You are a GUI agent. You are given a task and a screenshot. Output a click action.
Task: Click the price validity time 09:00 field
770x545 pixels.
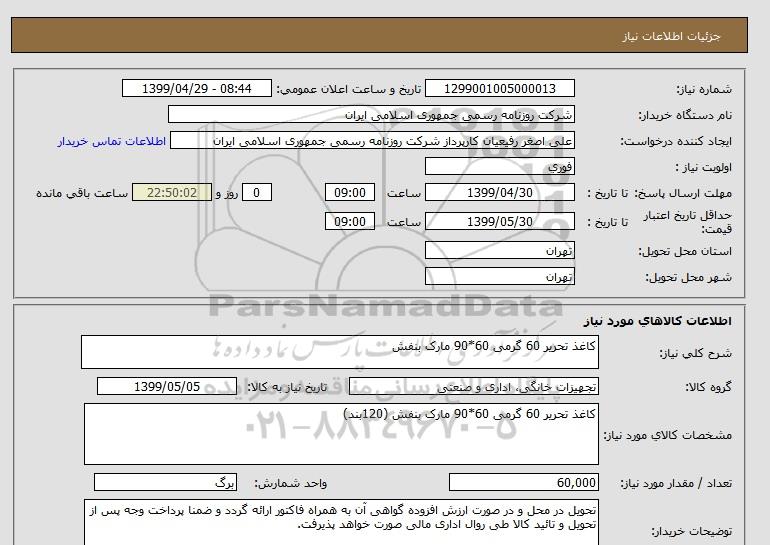click(350, 221)
